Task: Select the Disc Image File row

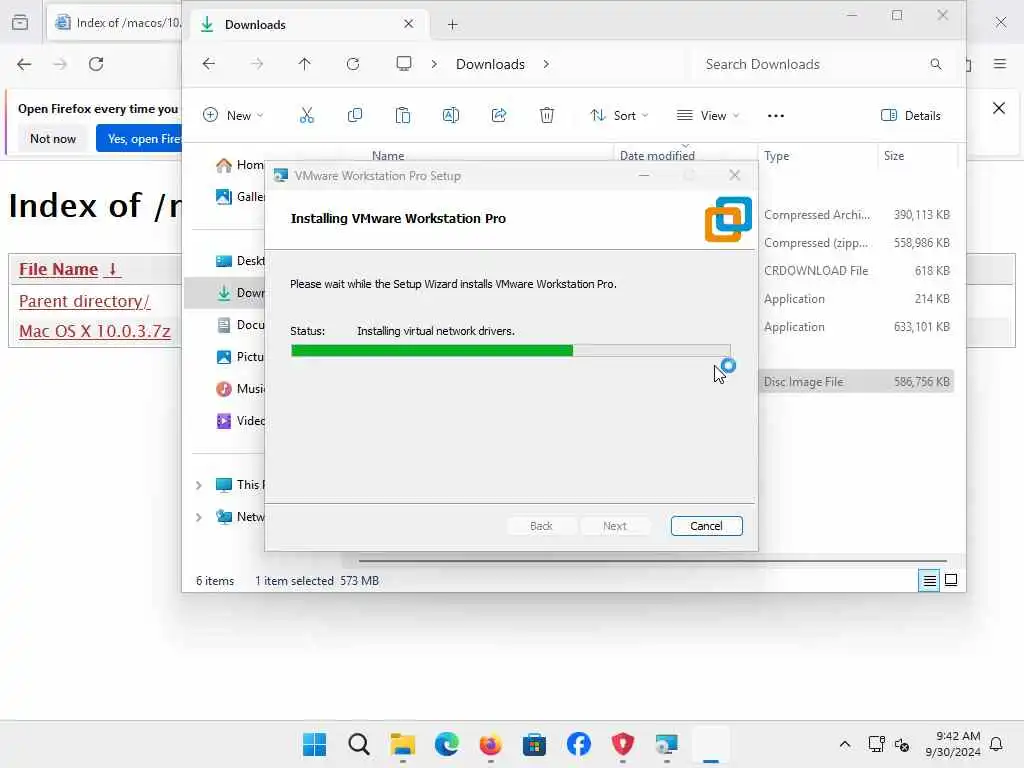Action: click(x=856, y=382)
